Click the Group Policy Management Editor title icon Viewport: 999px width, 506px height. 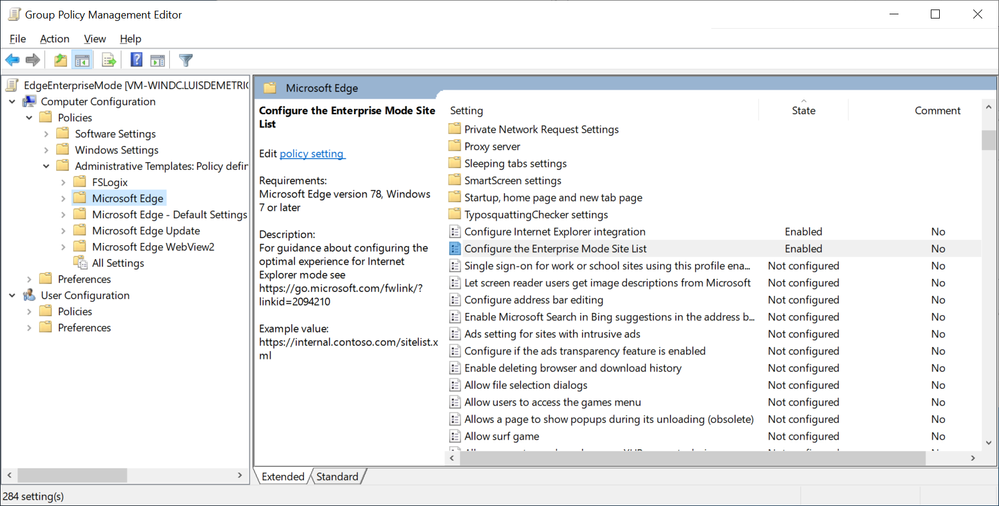coord(14,14)
